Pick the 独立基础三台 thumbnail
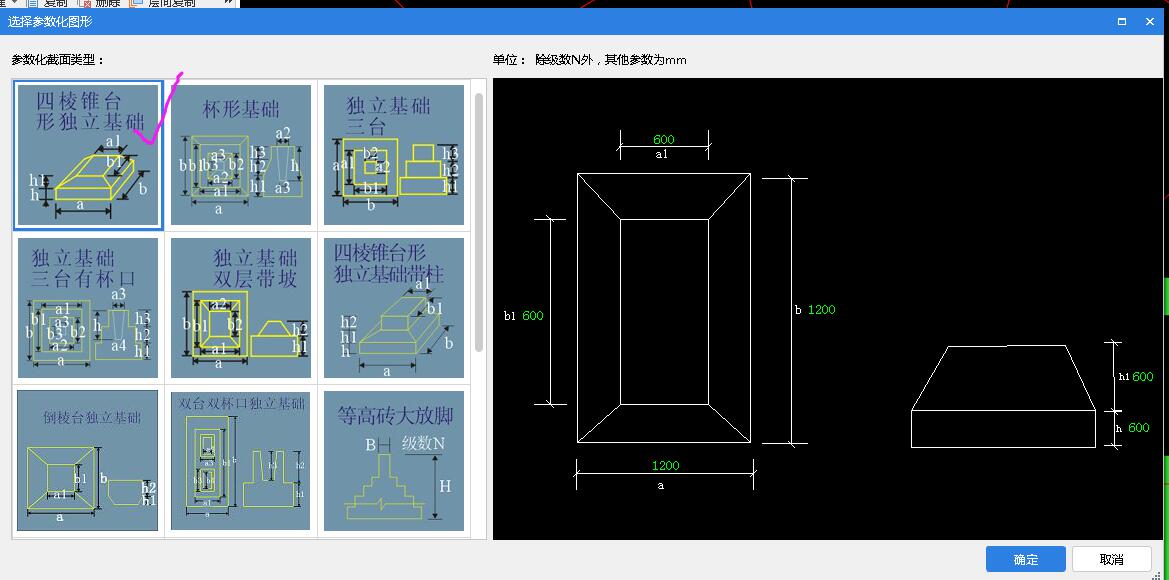This screenshot has width=1169, height=580. pos(394,154)
